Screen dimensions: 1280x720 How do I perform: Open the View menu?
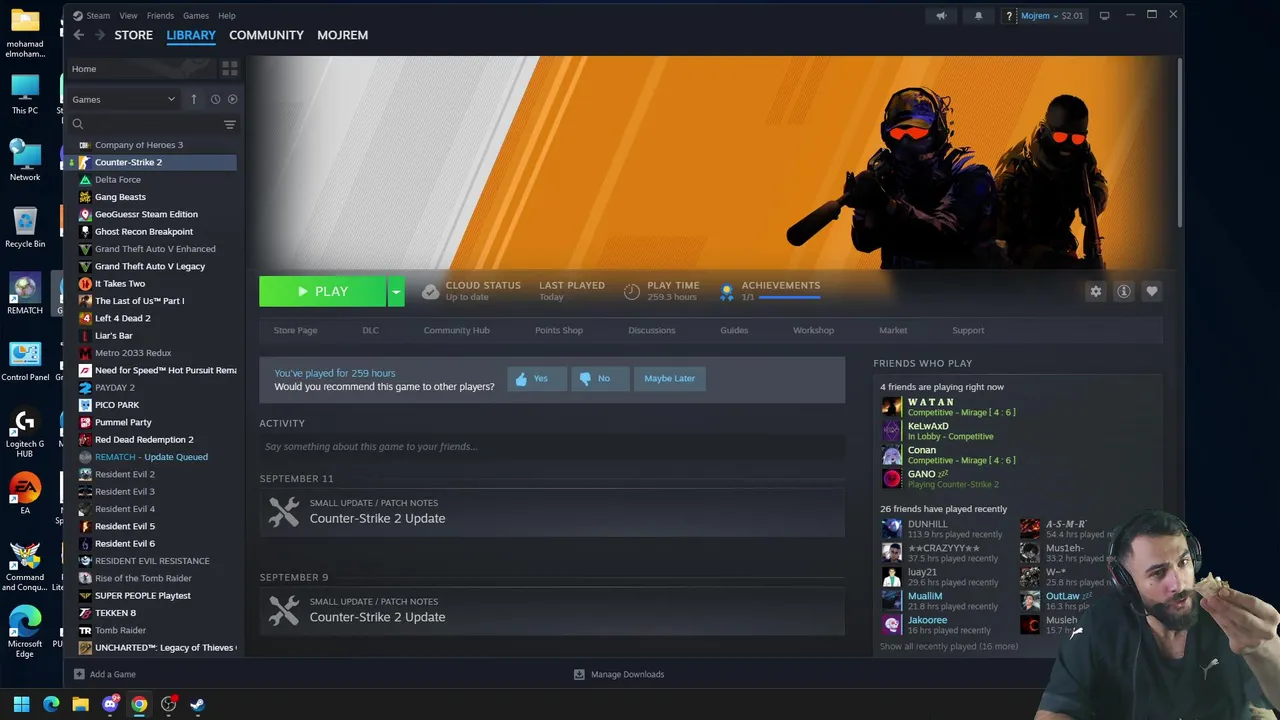pyautogui.click(x=128, y=16)
